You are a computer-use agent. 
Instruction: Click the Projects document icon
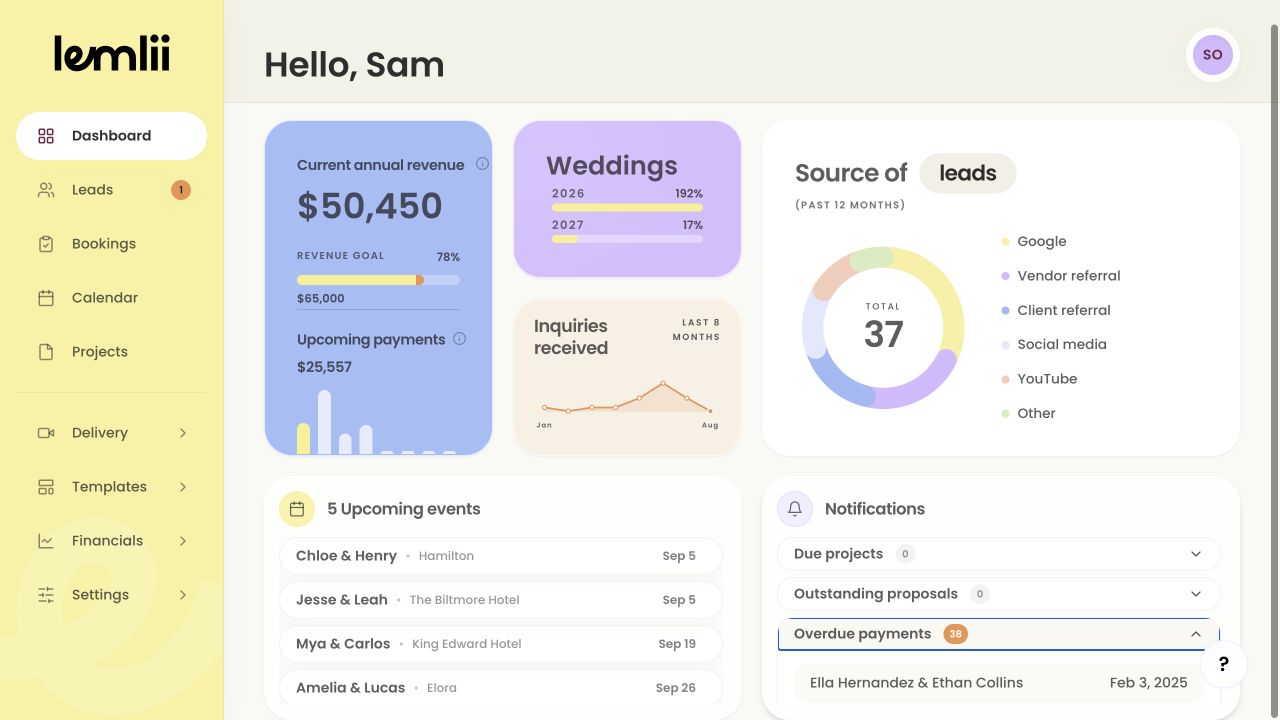[46, 352]
